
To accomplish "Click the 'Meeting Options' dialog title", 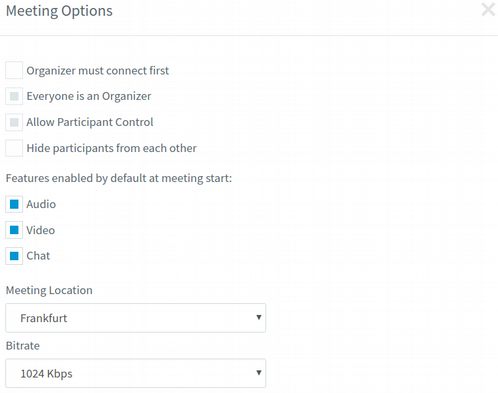I will point(59,11).
